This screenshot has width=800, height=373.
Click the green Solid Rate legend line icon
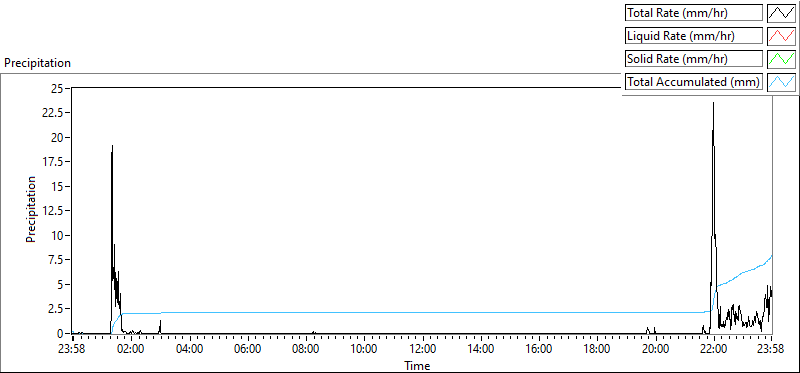(781, 59)
